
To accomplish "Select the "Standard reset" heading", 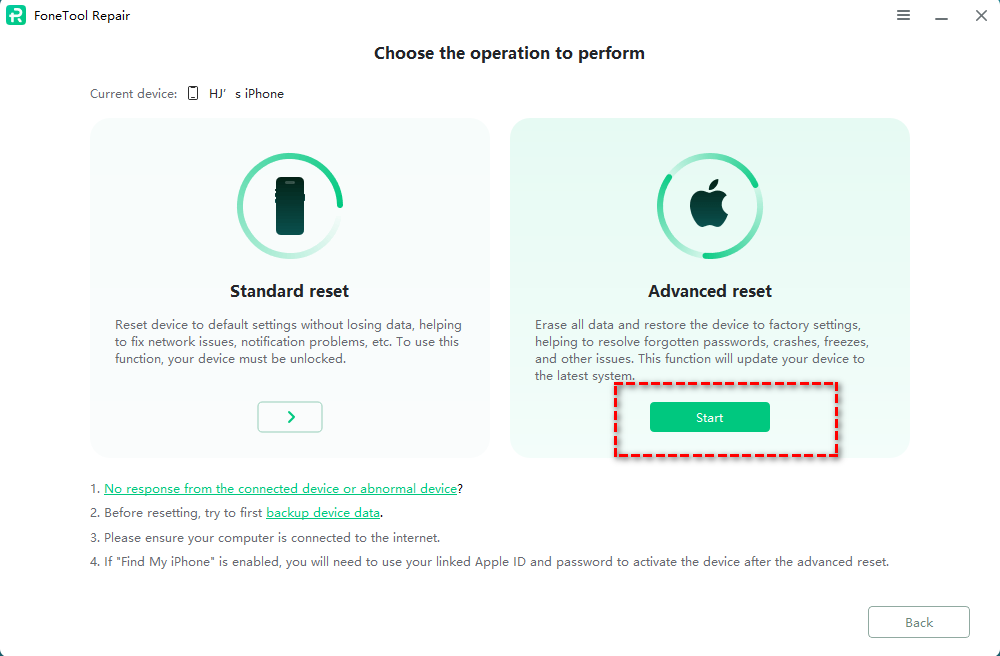I will 290,291.
